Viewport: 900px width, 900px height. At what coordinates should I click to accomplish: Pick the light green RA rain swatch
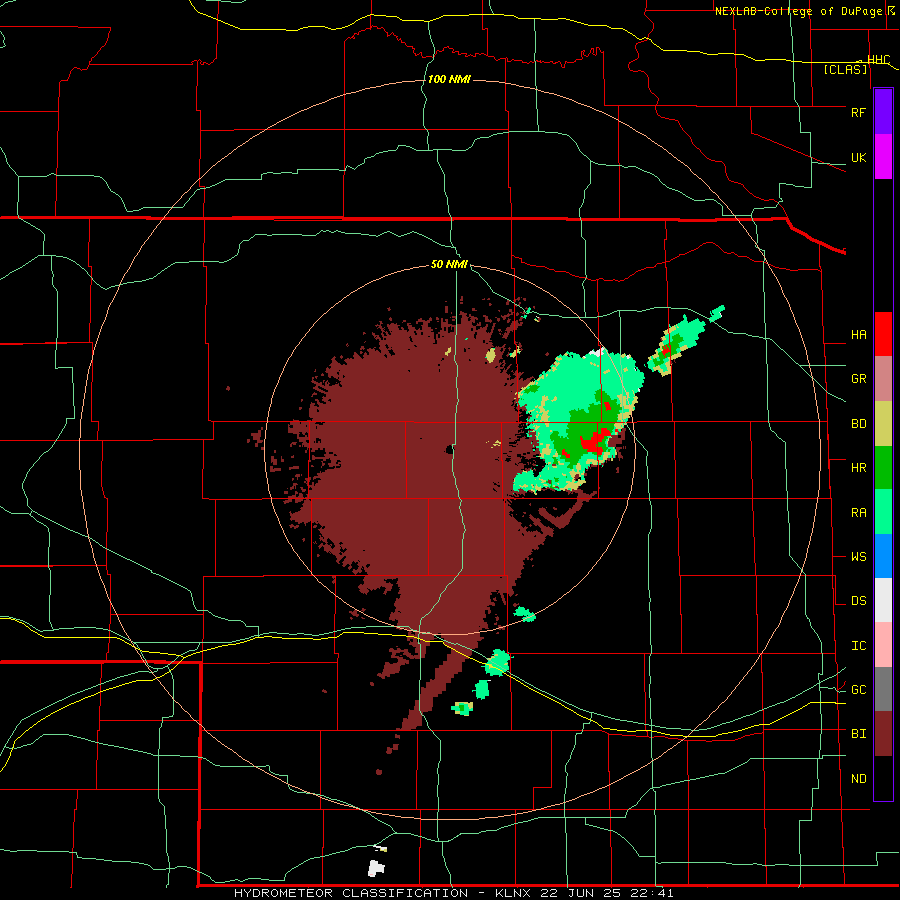pos(883,511)
